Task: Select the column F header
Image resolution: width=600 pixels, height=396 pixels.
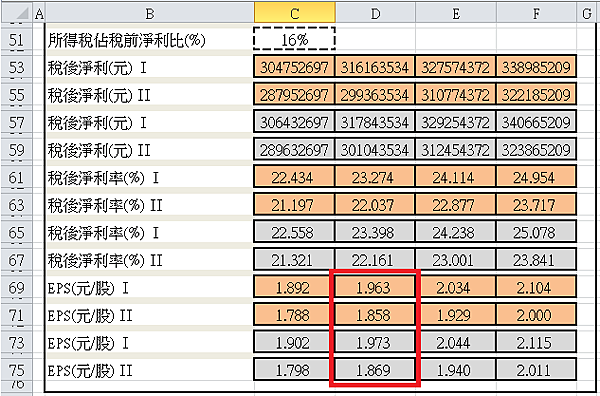Action: tap(536, 14)
